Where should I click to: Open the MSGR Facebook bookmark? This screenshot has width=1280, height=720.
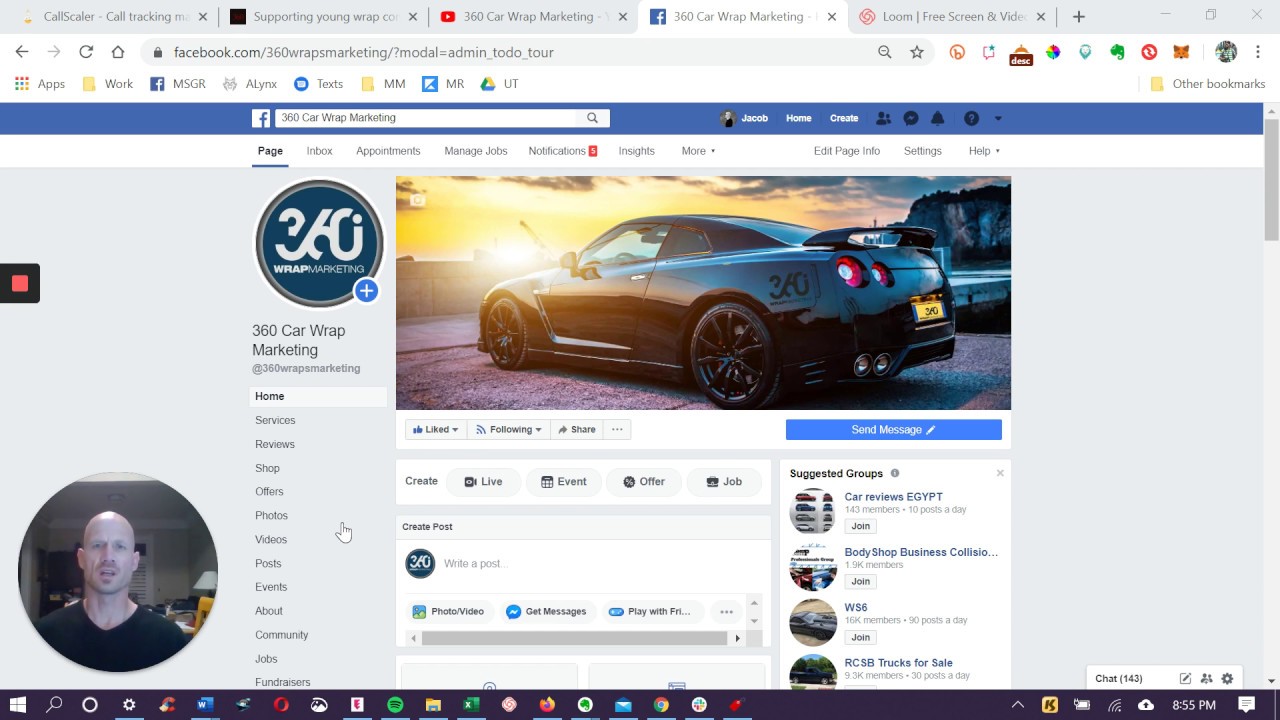178,84
